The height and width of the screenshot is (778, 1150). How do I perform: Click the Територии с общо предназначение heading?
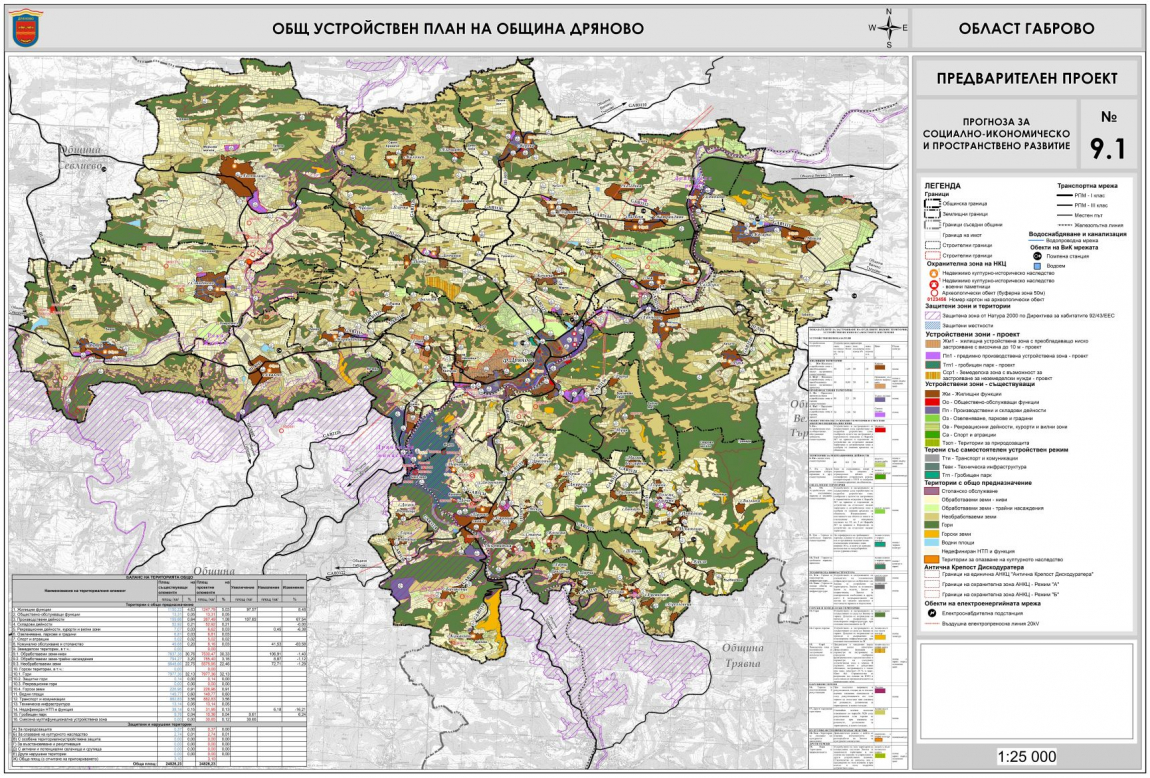(x=978, y=483)
